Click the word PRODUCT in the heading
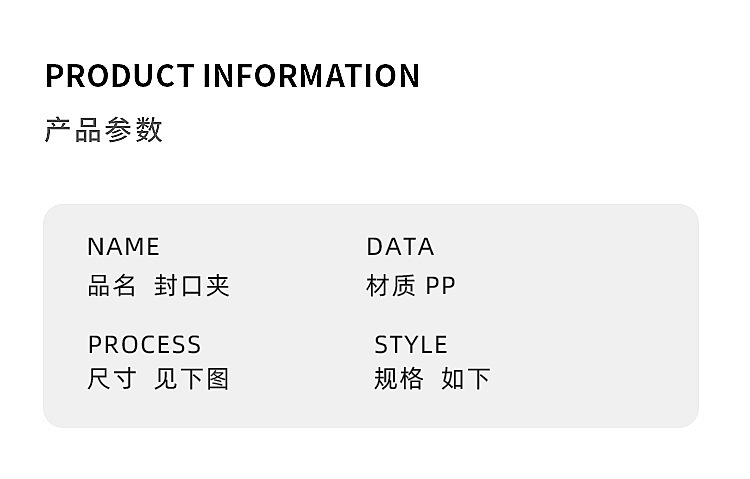 click(121, 76)
